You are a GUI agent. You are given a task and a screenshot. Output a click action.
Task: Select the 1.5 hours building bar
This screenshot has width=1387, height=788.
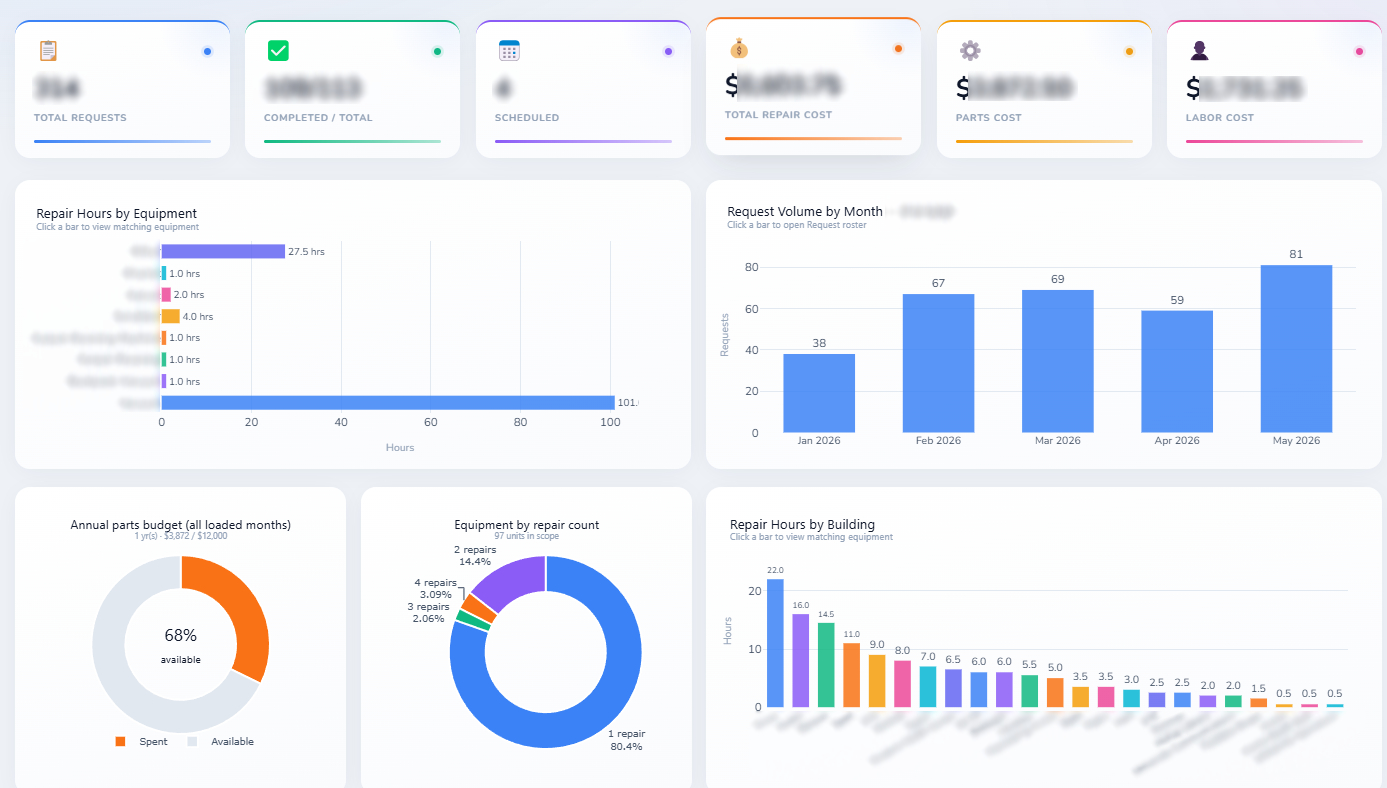pyautogui.click(x=1259, y=703)
